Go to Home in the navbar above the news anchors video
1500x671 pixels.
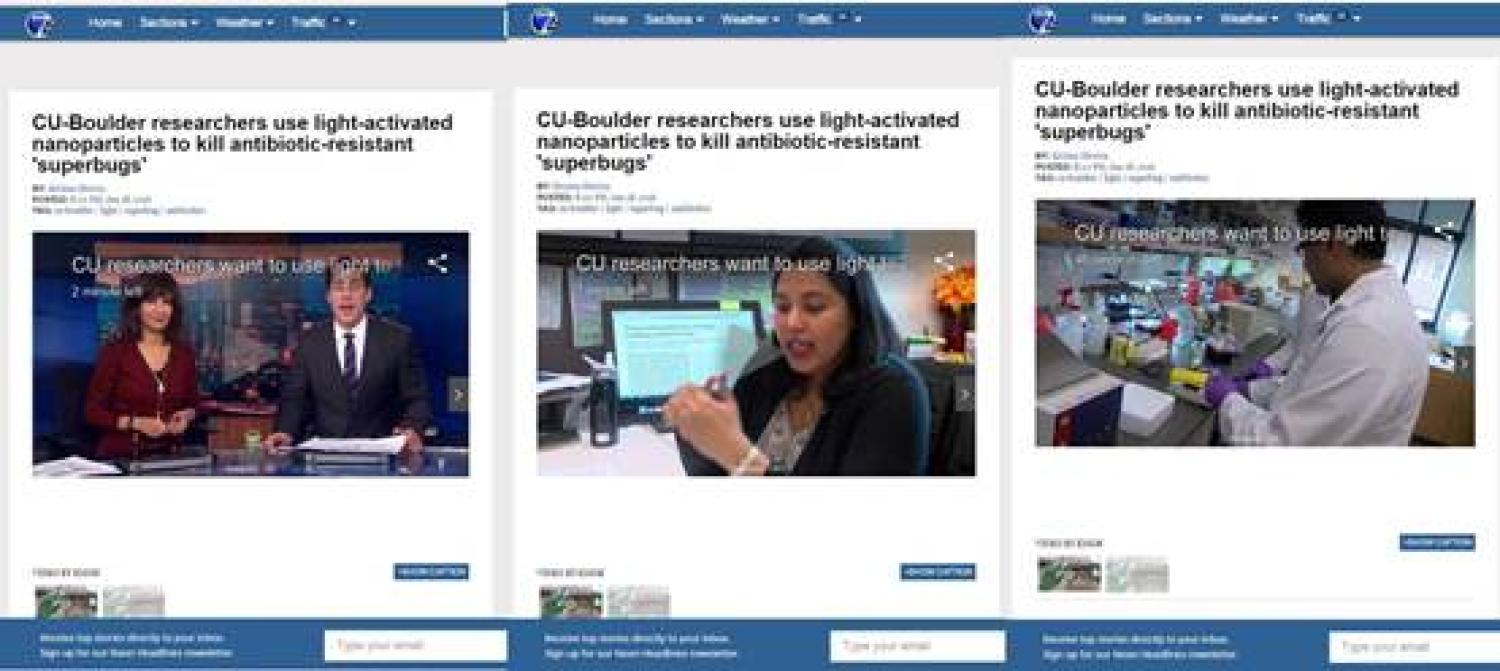(x=105, y=22)
